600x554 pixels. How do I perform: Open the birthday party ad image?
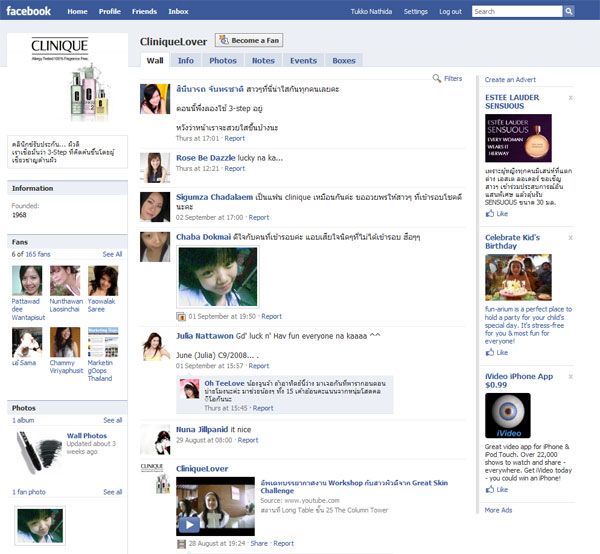518,277
